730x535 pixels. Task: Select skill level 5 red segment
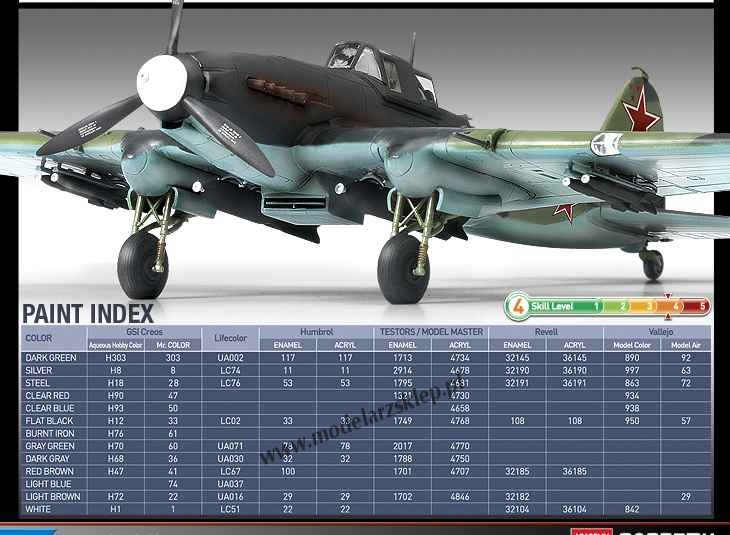pos(702,306)
